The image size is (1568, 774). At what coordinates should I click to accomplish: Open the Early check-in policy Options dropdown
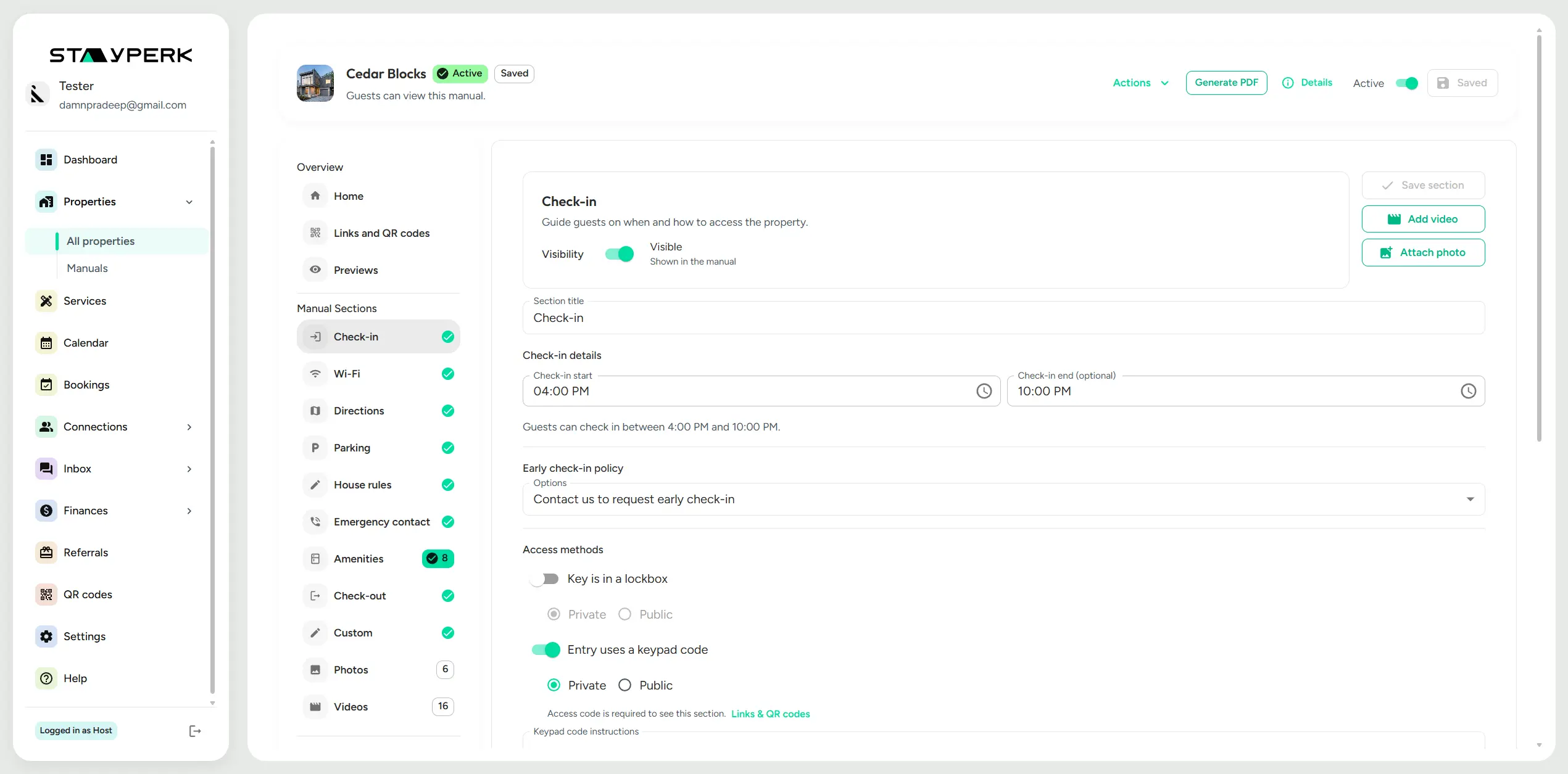[1003, 499]
